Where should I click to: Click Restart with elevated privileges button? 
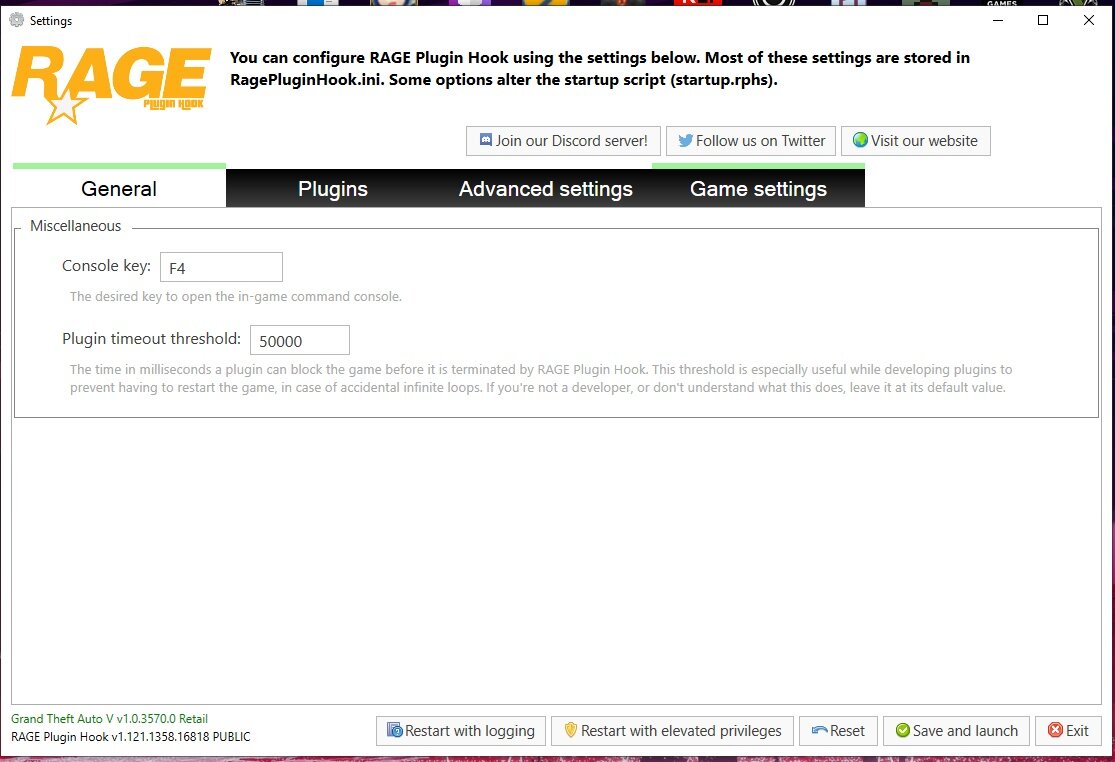(x=673, y=731)
